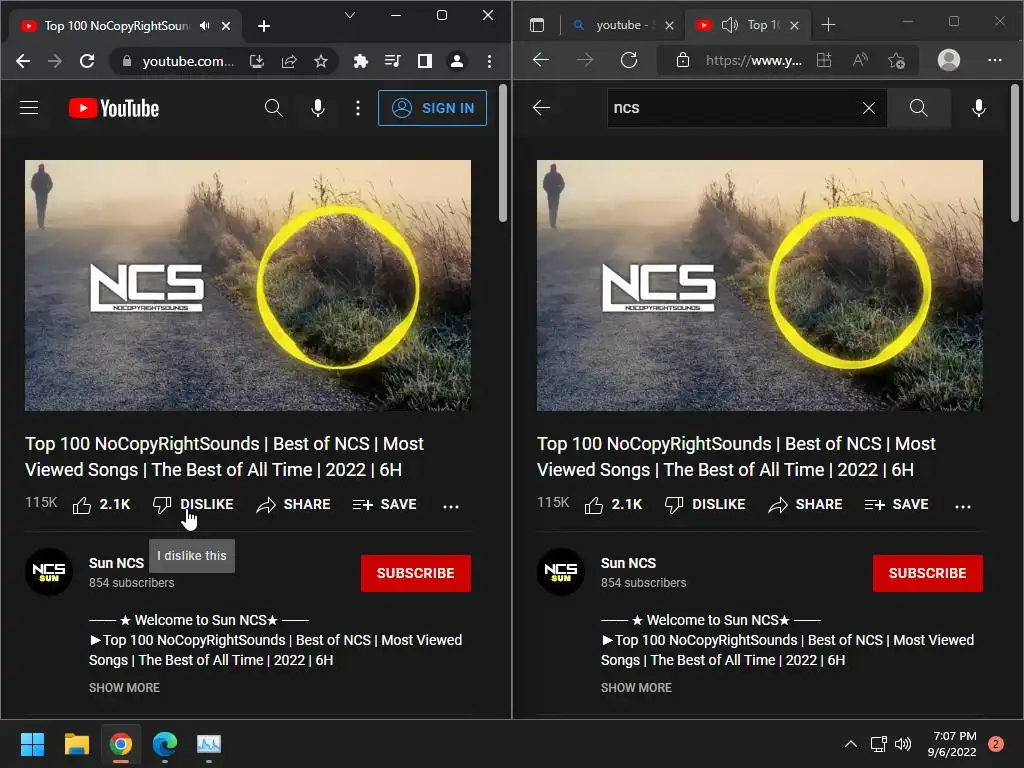Open more actions ellipsis in Edge video
The width and height of the screenshot is (1024, 768).
tap(963, 505)
